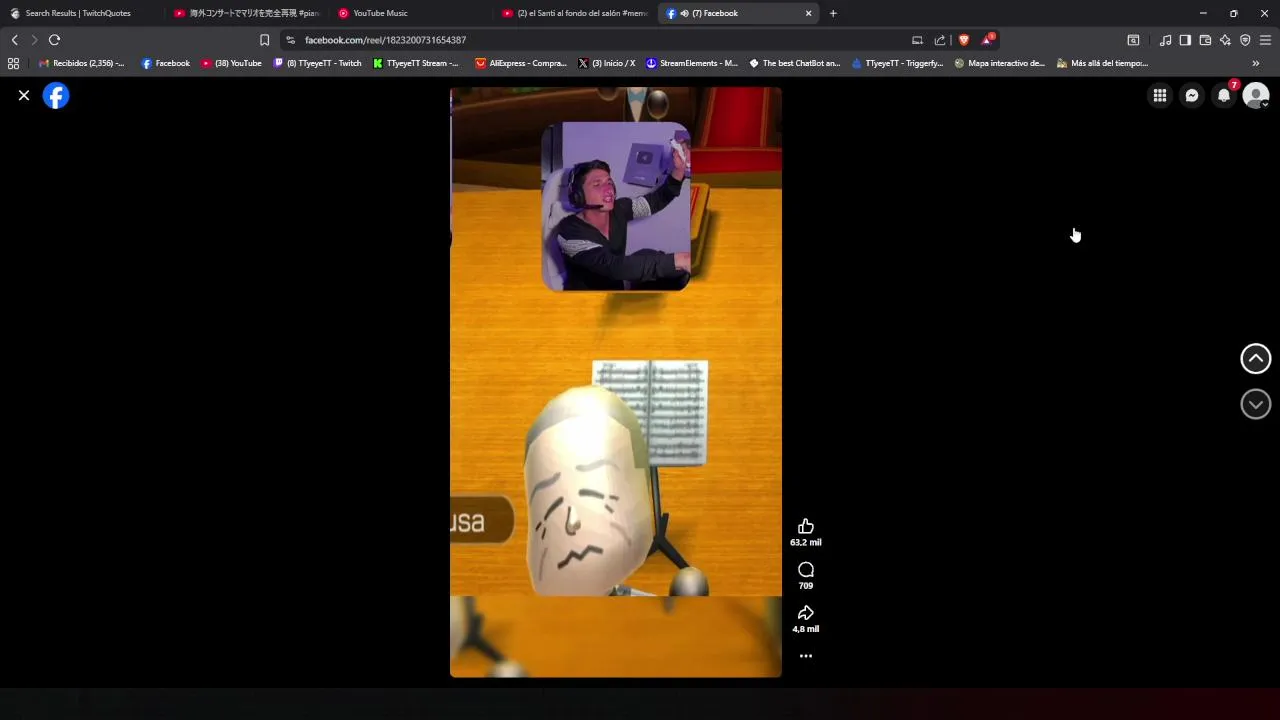The height and width of the screenshot is (720, 1280).
Task: Open The best ChatBot bookmark
Action: (x=795, y=63)
